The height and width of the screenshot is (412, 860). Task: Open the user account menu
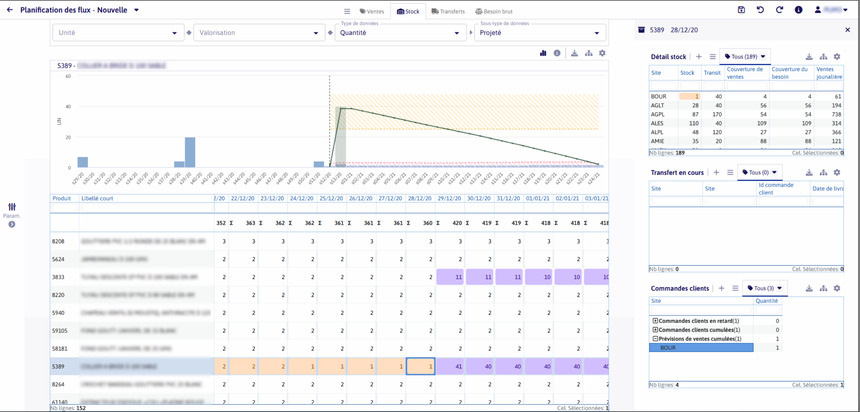(x=833, y=10)
